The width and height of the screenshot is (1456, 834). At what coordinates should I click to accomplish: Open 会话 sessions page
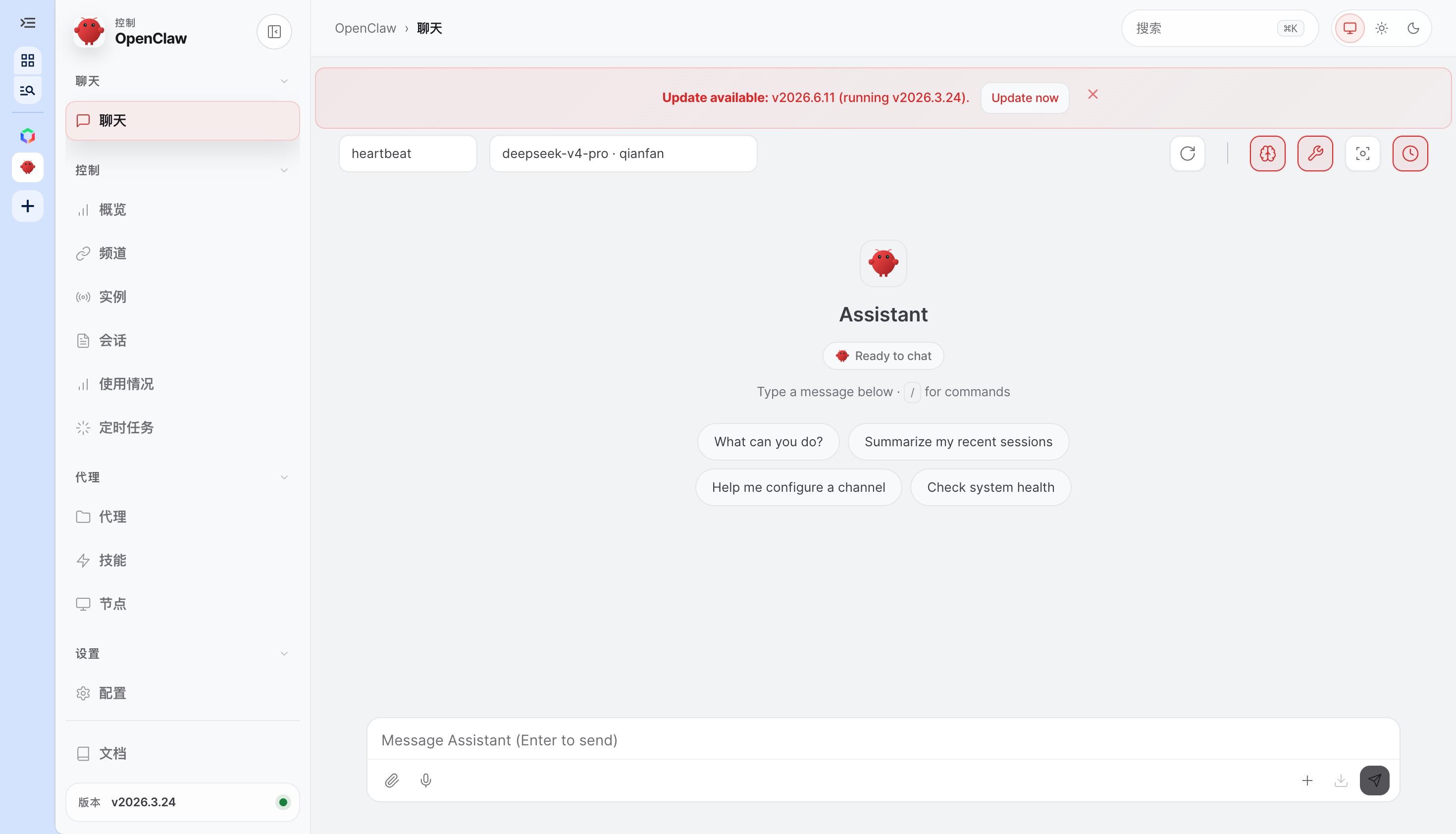tap(183, 340)
